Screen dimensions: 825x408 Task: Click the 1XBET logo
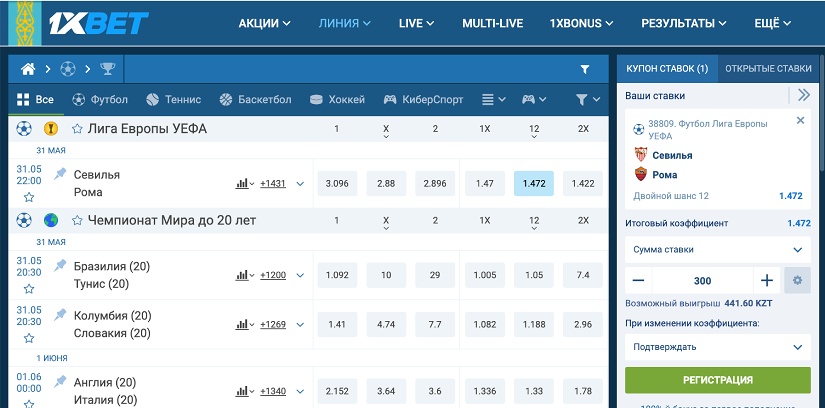99,23
